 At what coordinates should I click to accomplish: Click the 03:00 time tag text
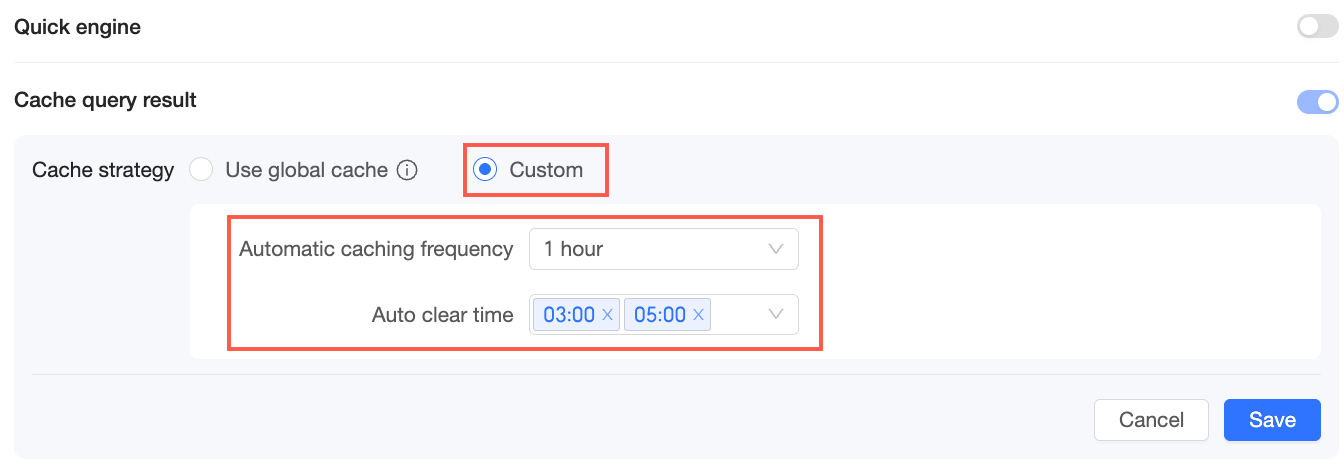click(569, 315)
